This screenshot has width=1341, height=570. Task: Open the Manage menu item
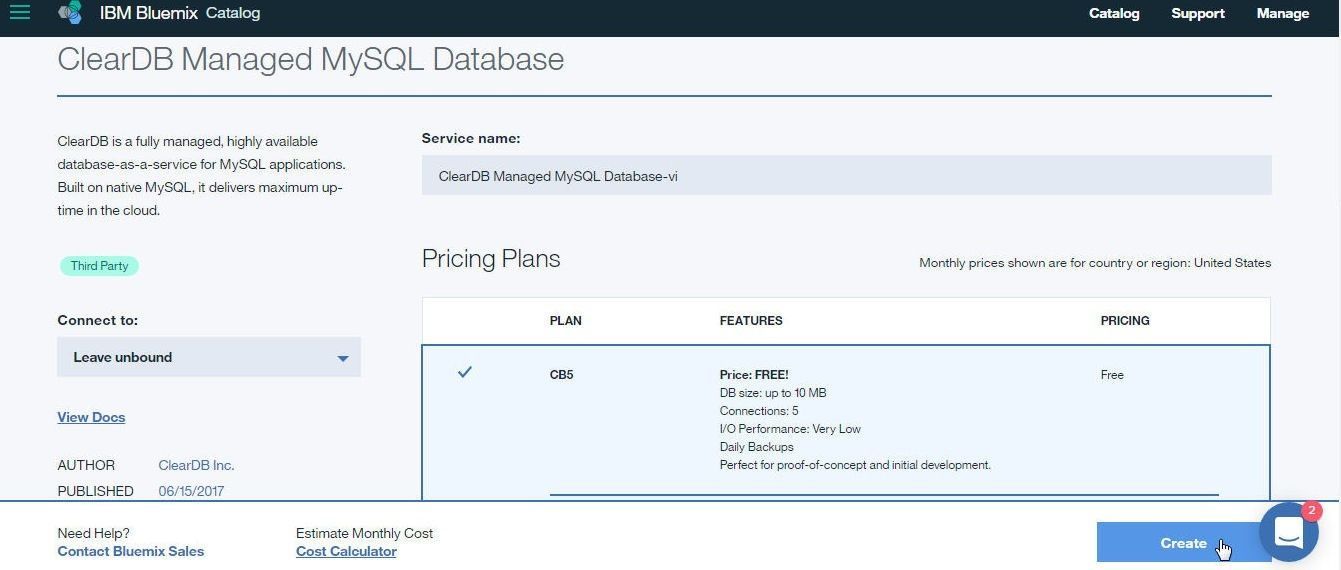(x=1283, y=13)
